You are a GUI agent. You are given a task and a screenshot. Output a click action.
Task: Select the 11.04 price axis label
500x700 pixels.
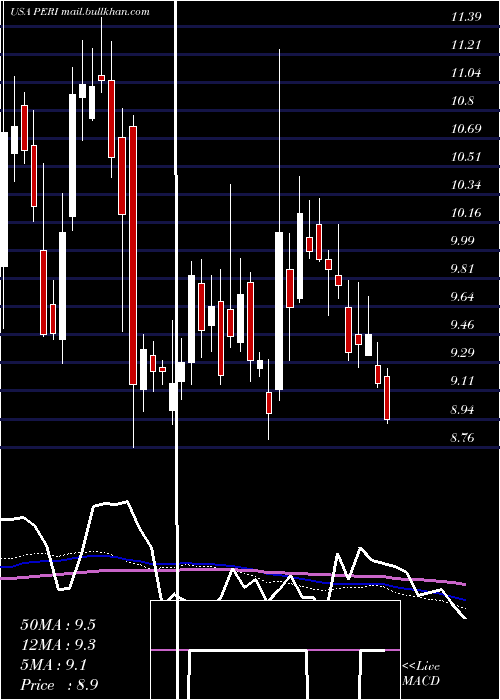[466, 73]
